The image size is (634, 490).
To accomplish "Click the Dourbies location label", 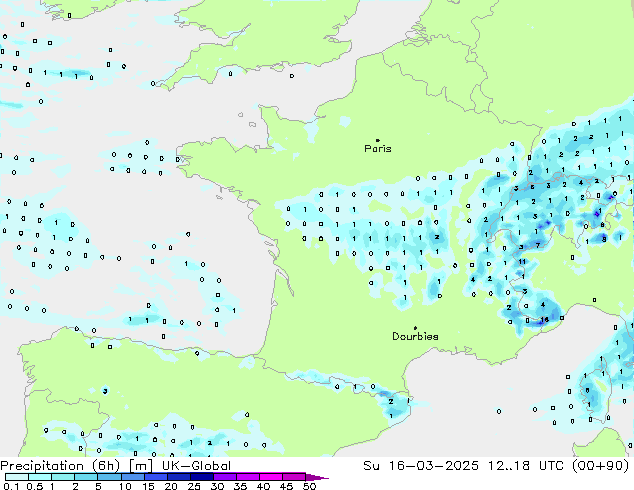I will pyautogui.click(x=415, y=336).
